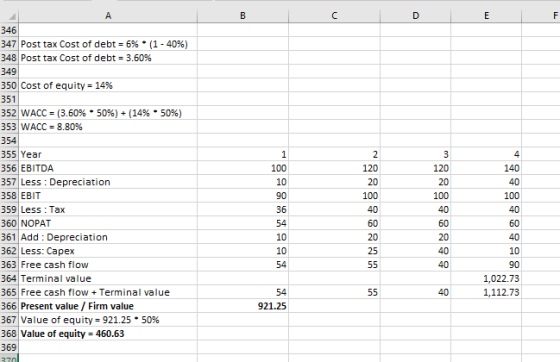Click Year 1 tax value 36

(x=243, y=210)
